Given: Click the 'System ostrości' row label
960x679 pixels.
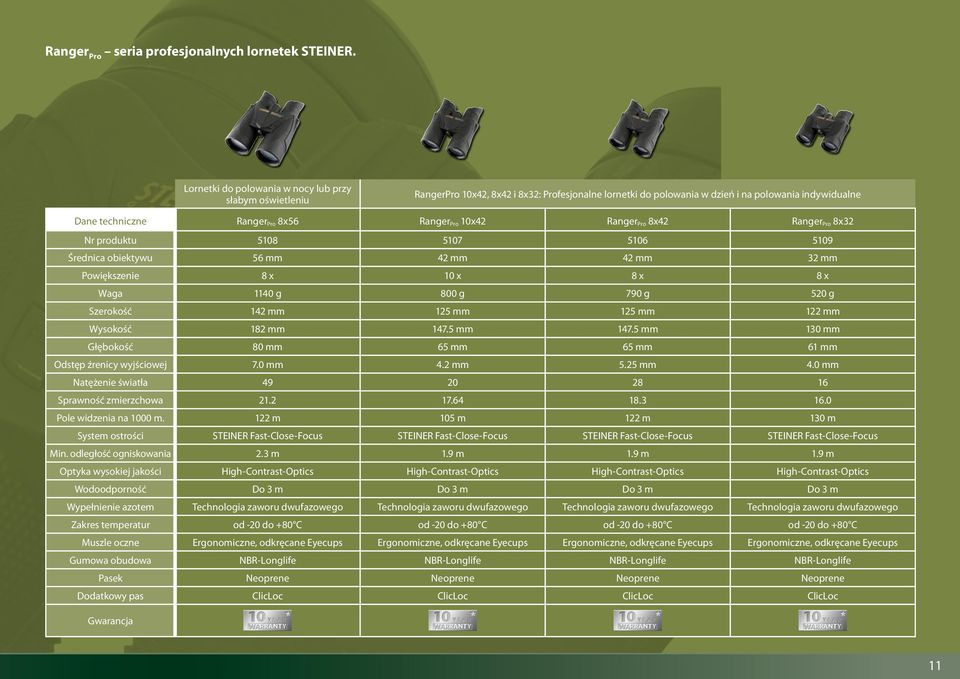Looking at the screenshot, I should [x=110, y=435].
